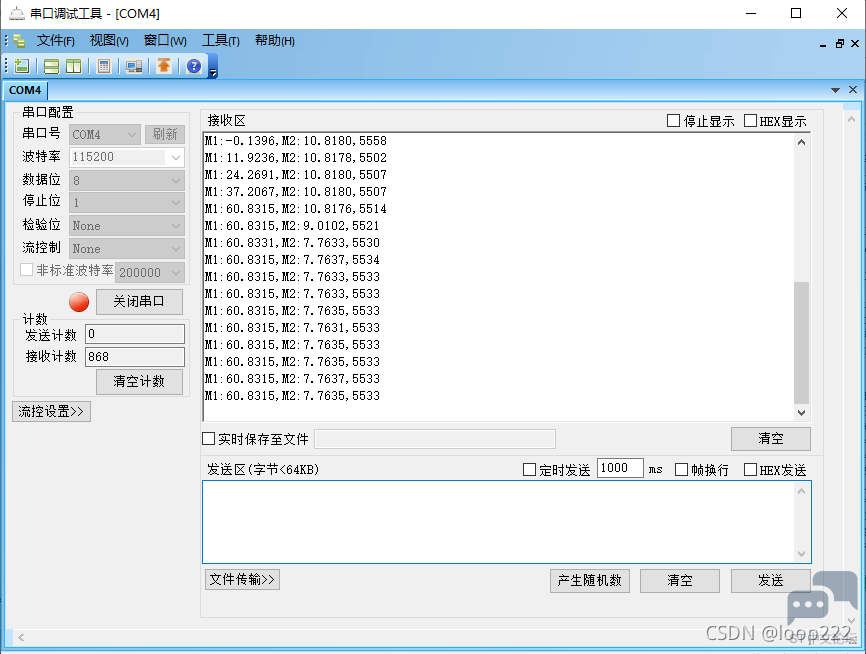Click send area scroll down arrow
Screen dimensions: 866x654
point(801,553)
